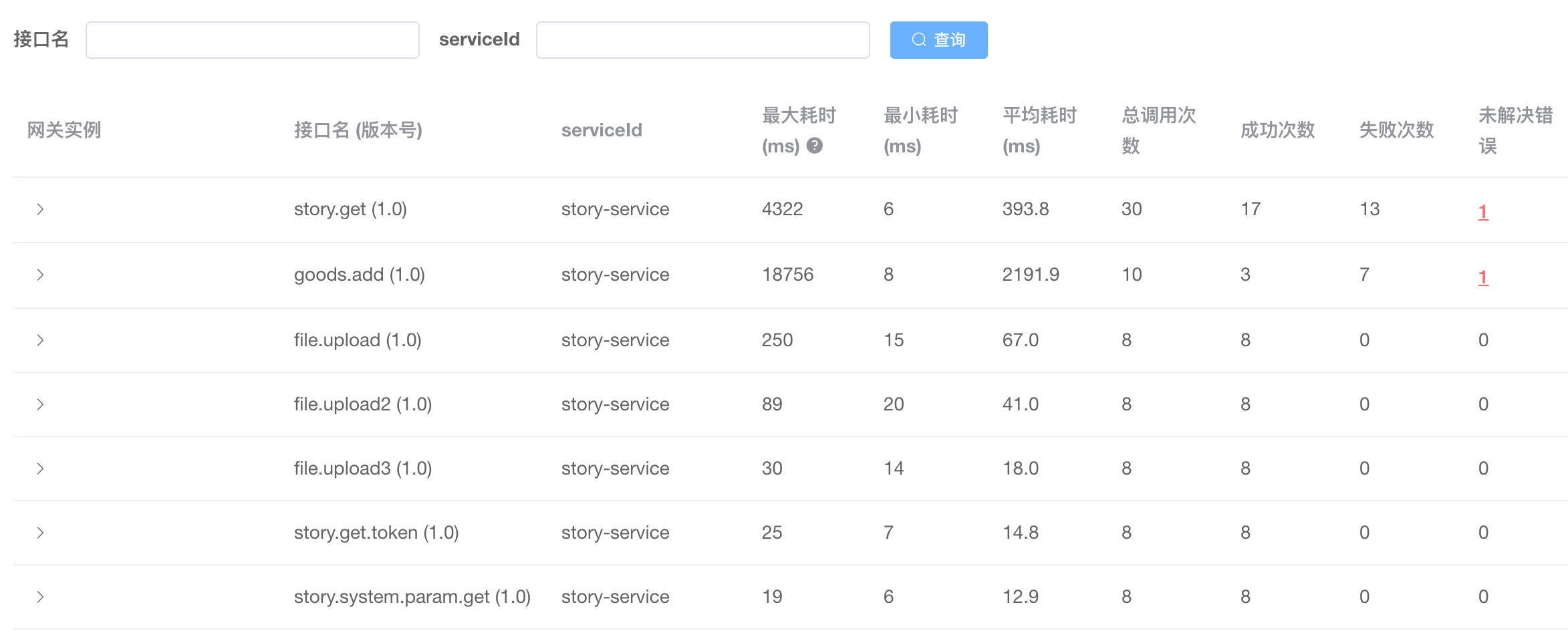The height and width of the screenshot is (639, 1568).
Task: Expand the file.upload3 (1.0) row
Action: click(40, 469)
